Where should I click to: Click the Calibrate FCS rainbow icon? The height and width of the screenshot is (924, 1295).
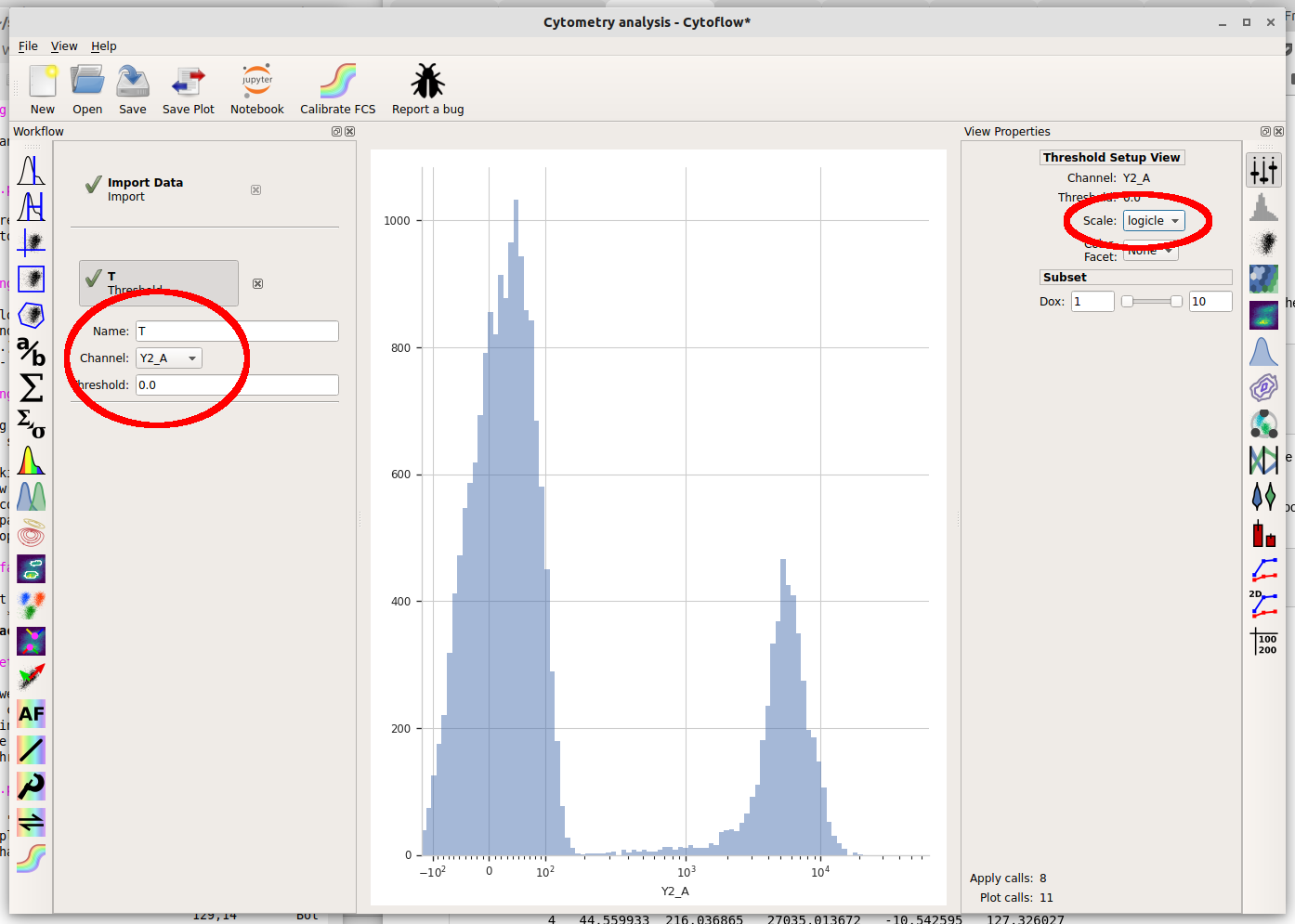(x=338, y=82)
